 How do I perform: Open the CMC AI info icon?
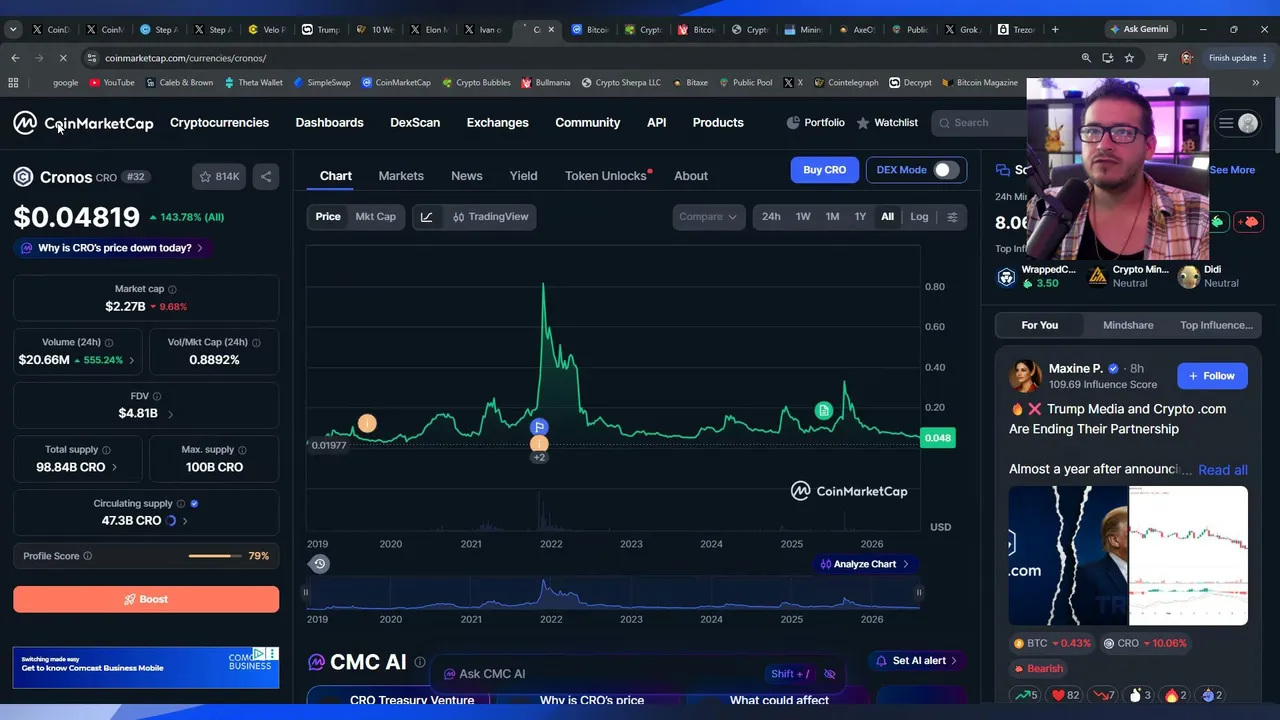(x=420, y=662)
